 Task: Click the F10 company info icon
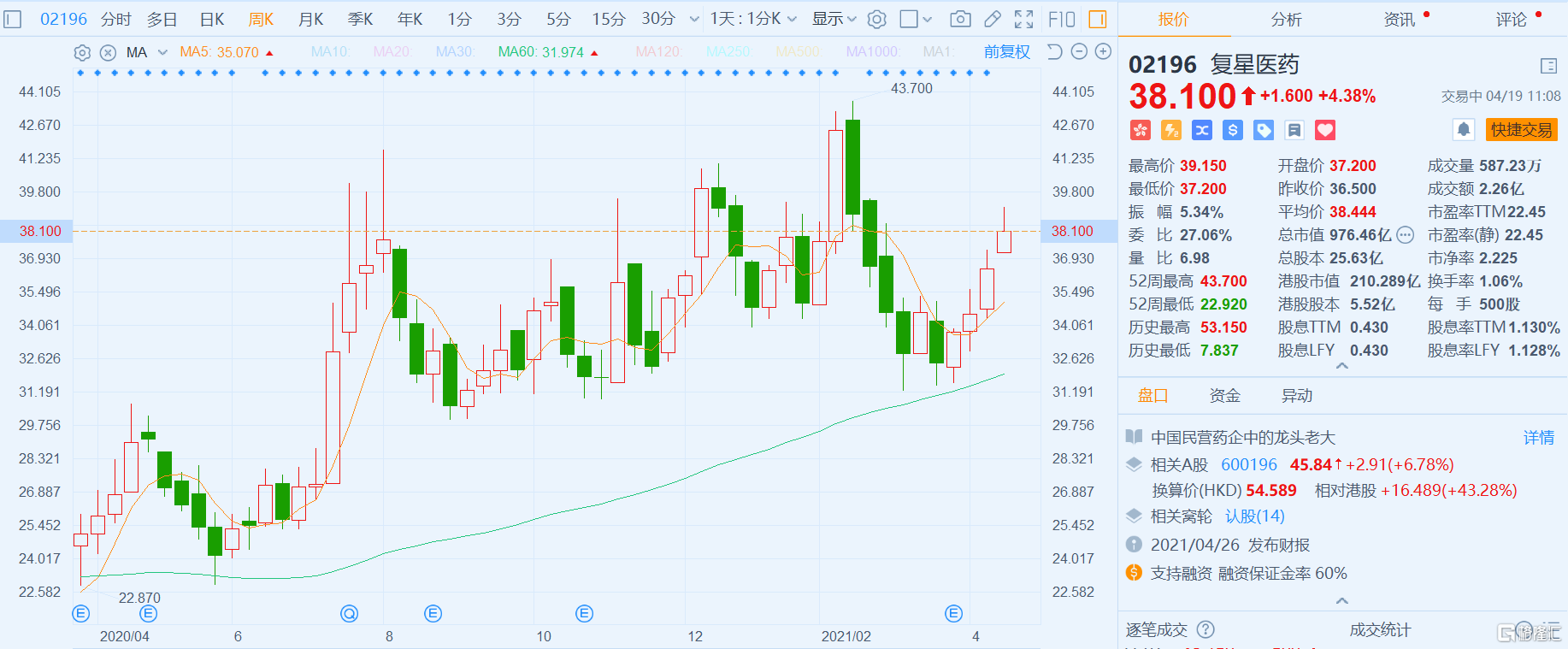pos(1062,19)
